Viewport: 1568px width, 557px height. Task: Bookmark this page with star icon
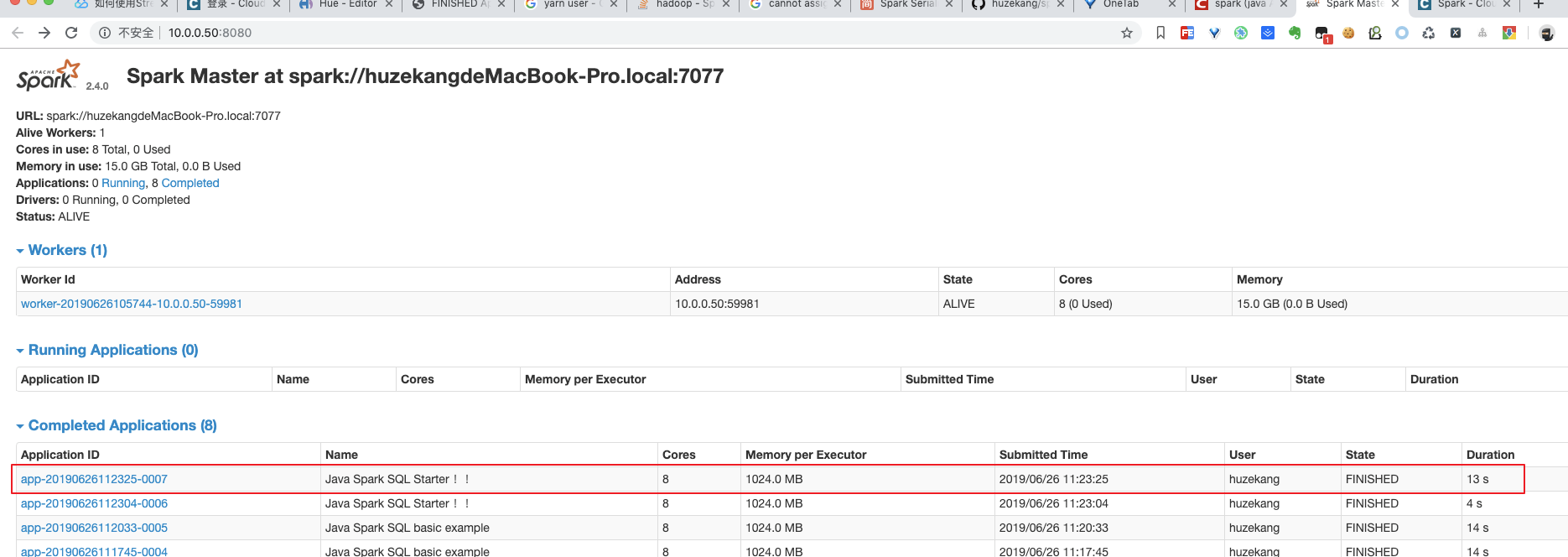pos(1127,33)
